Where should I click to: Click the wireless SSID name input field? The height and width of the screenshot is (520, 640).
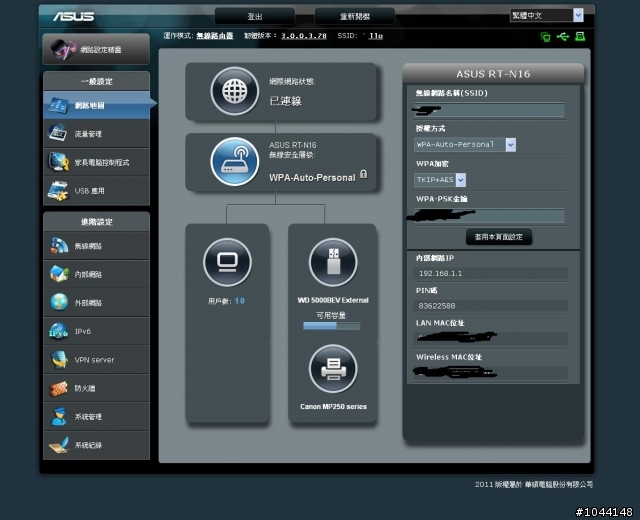point(489,110)
